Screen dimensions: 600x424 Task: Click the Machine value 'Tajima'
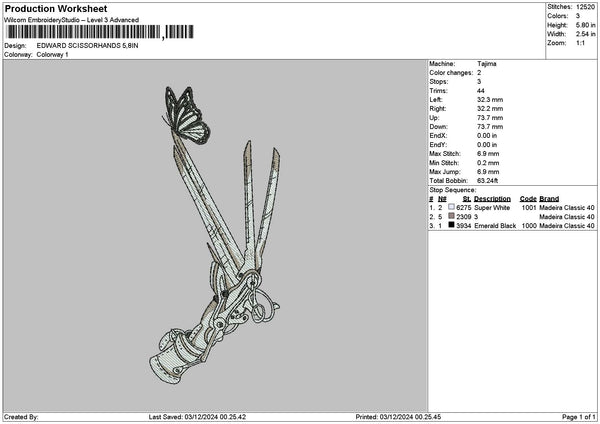click(487, 64)
